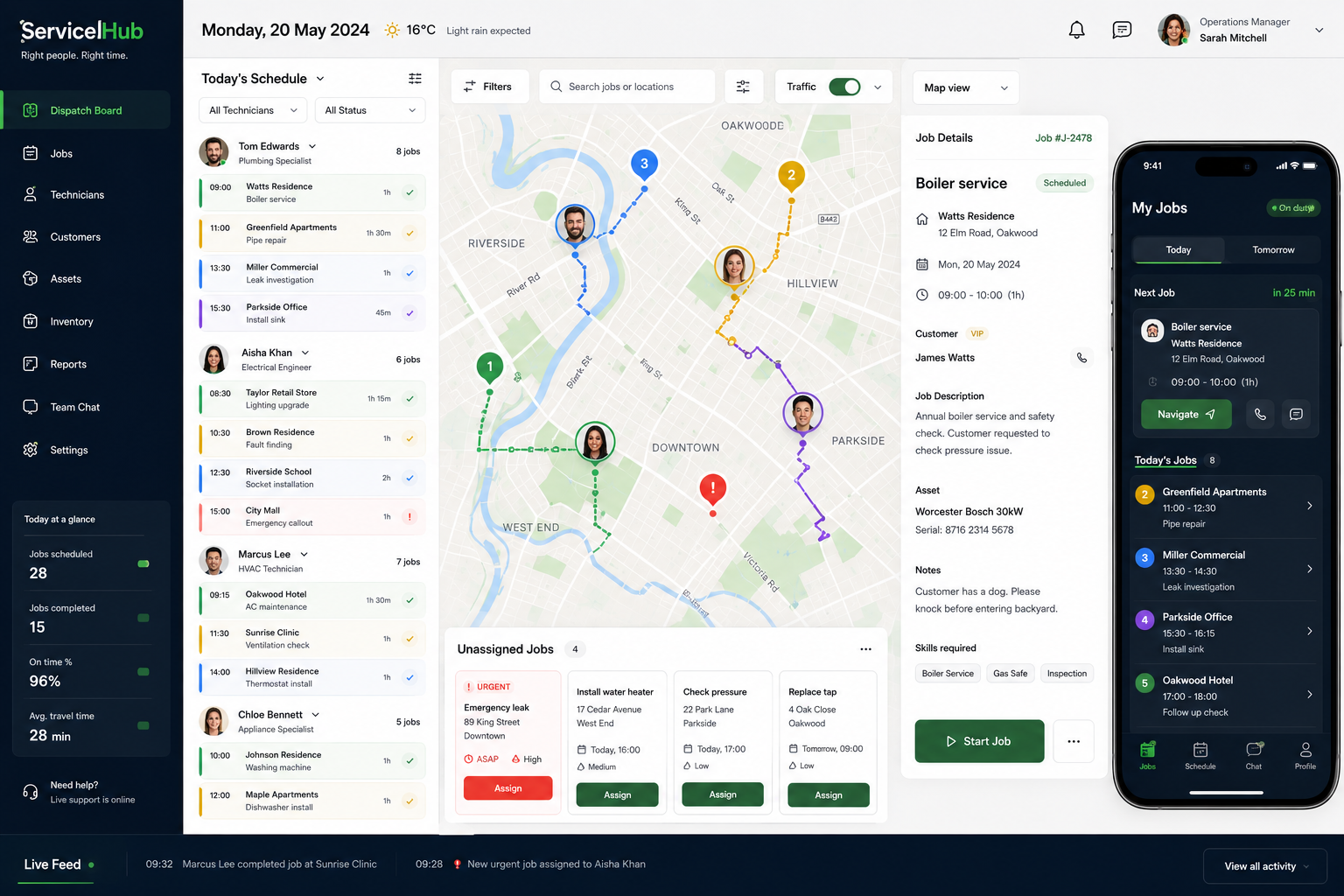This screenshot has width=1344, height=896.
Task: Open the messages icon in the header
Action: pyautogui.click(x=1122, y=30)
